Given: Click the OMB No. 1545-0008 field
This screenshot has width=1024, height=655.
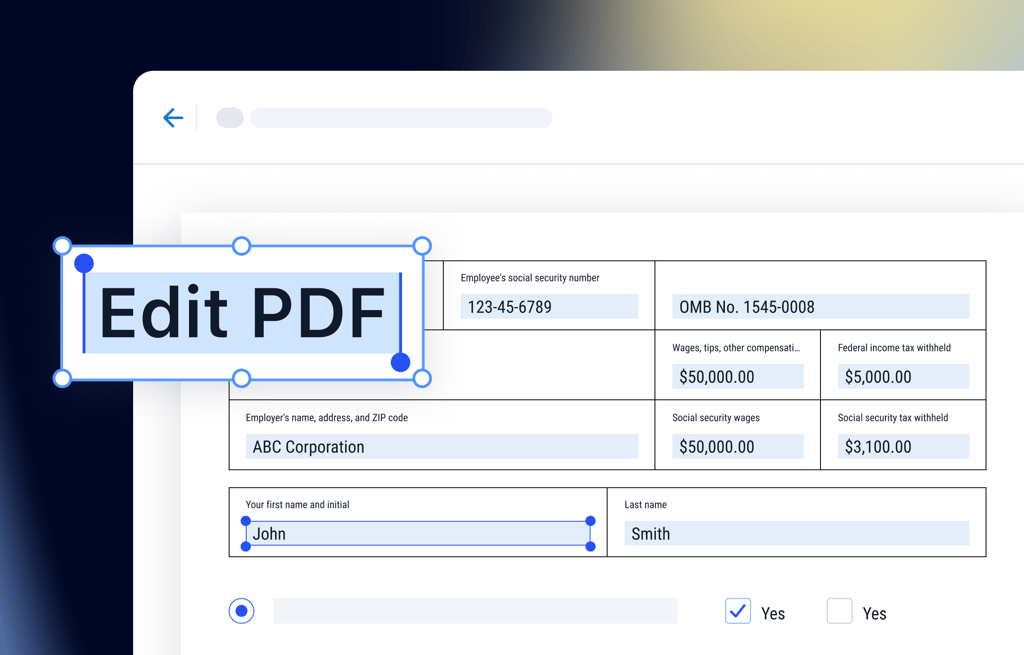Looking at the screenshot, I should click(820, 307).
